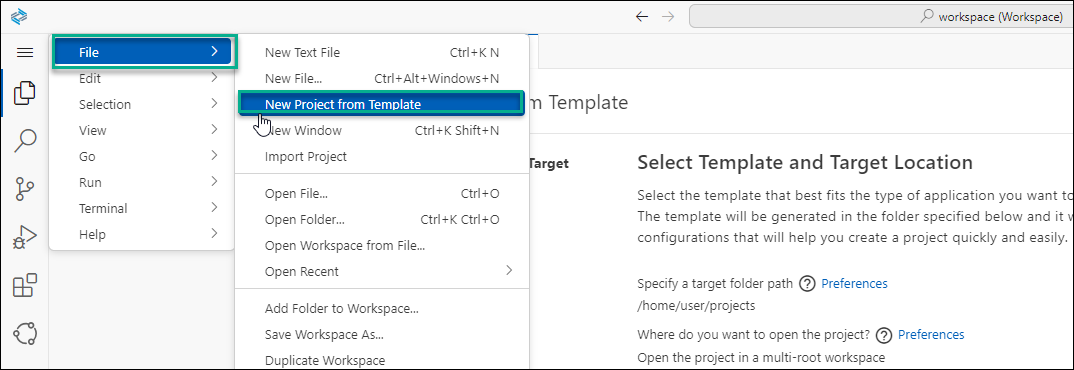Image resolution: width=1074 pixels, height=370 pixels.
Task: Expand Open Recent submenu
Action: (x=382, y=271)
